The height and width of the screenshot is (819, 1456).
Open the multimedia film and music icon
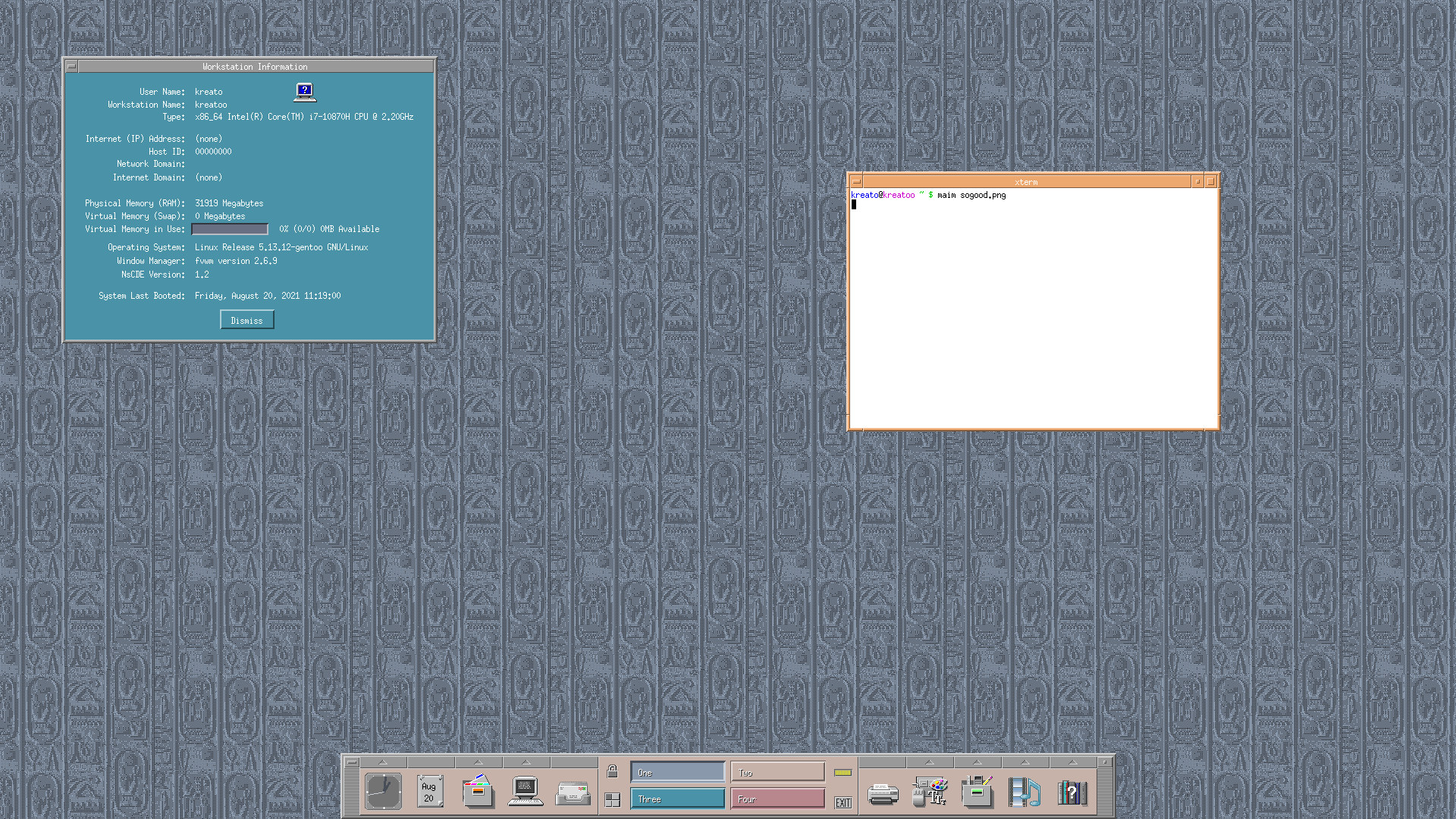pos(1025,792)
